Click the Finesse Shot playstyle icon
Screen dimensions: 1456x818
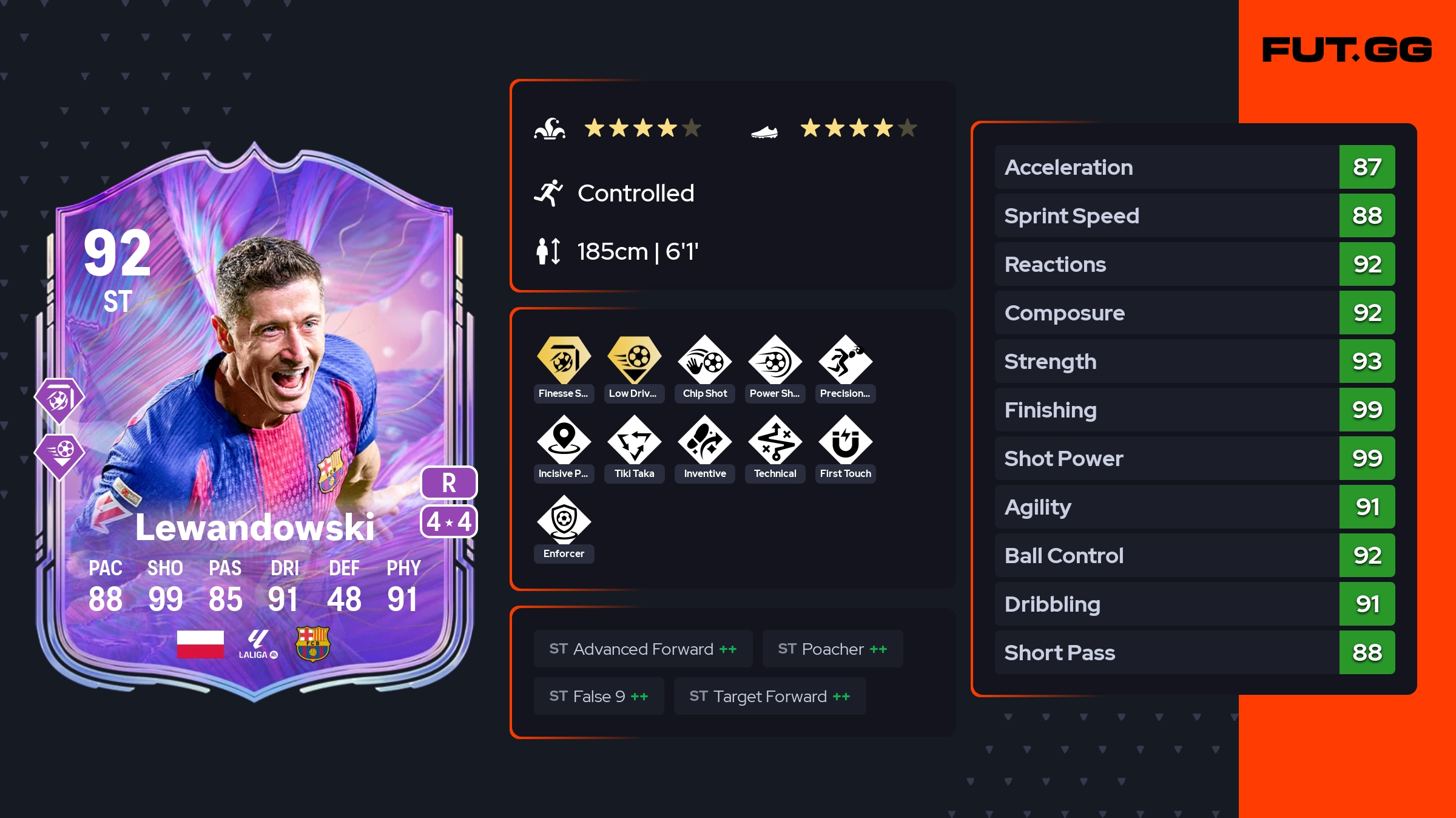(x=564, y=360)
